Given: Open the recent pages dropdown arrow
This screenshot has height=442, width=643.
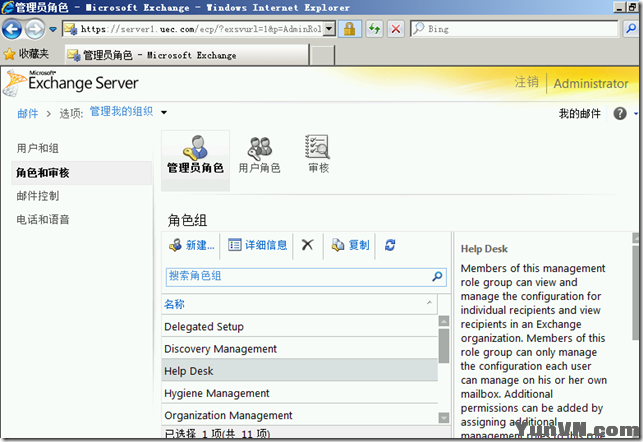Looking at the screenshot, I should (53, 29).
